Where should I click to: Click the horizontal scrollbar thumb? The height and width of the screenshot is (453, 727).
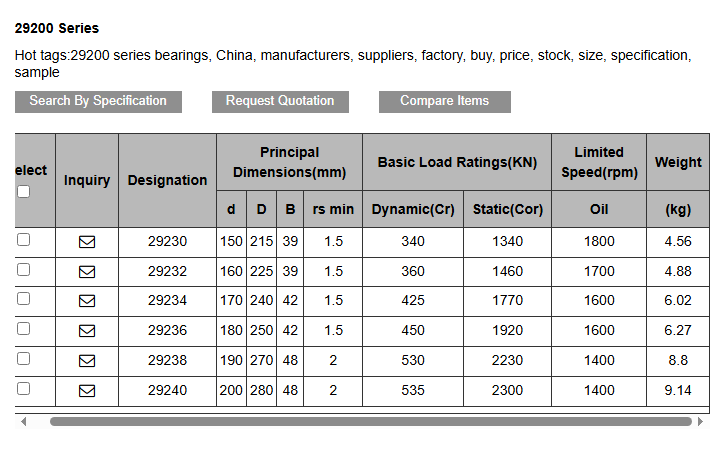click(x=371, y=421)
